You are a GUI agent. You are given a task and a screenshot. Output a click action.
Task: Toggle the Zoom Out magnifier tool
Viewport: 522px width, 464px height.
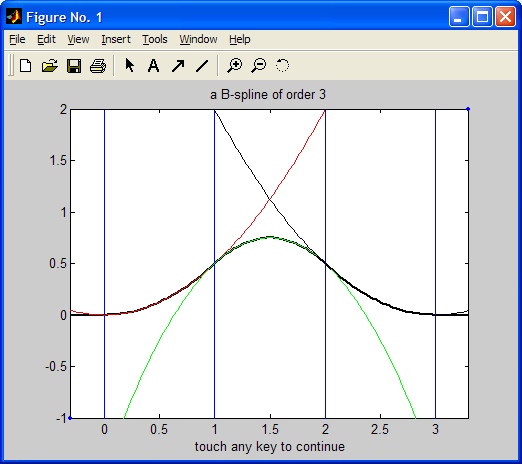pyautogui.click(x=259, y=65)
